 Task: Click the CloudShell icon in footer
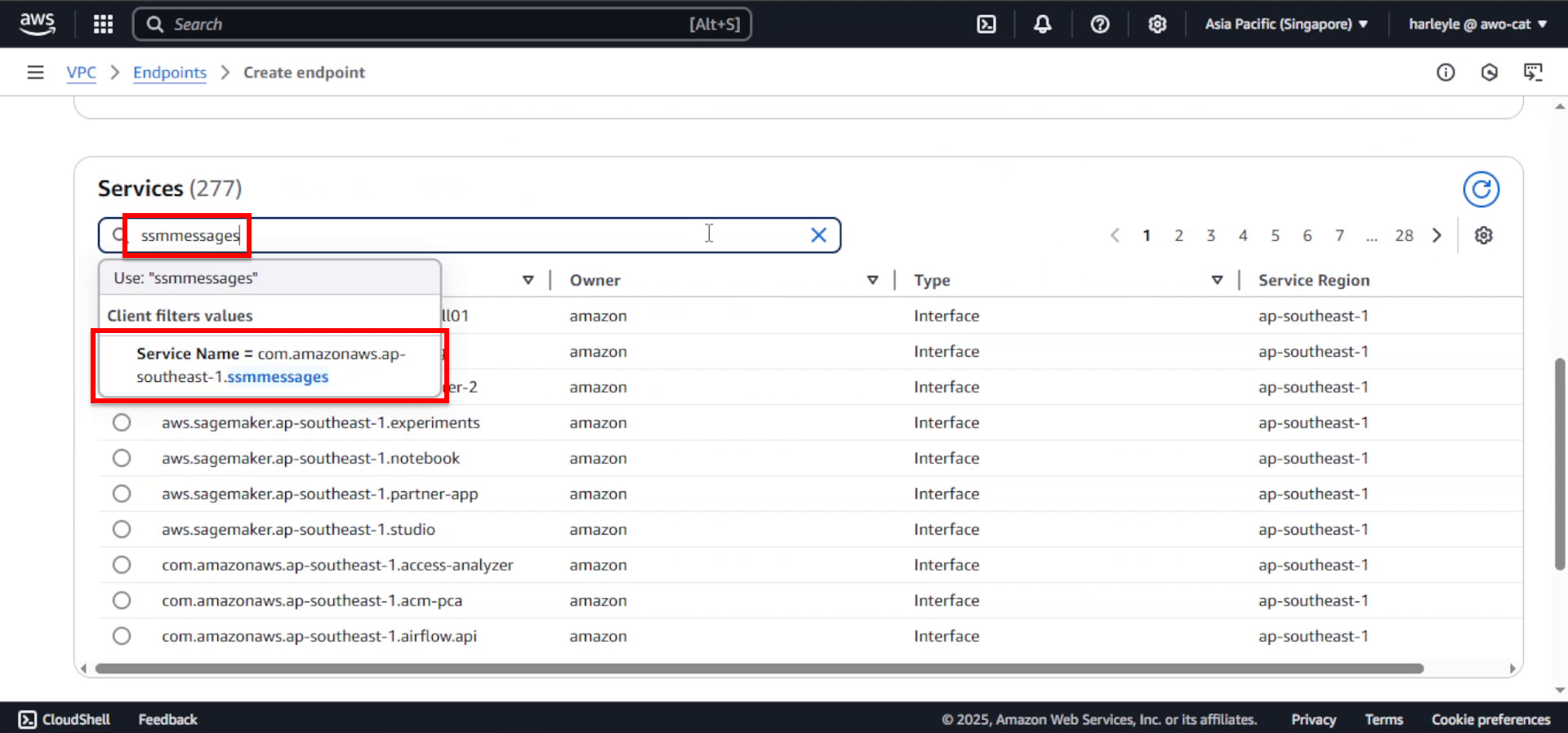coord(28,719)
